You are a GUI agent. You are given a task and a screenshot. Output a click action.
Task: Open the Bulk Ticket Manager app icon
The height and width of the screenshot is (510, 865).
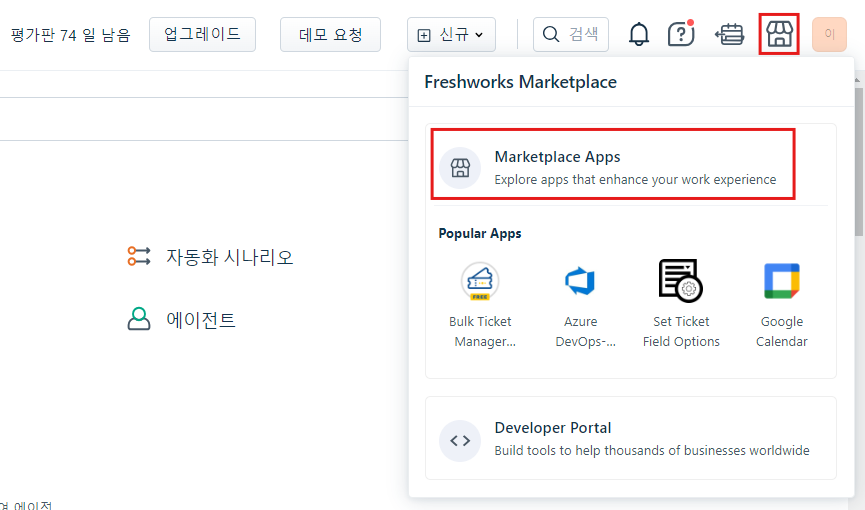(x=480, y=281)
